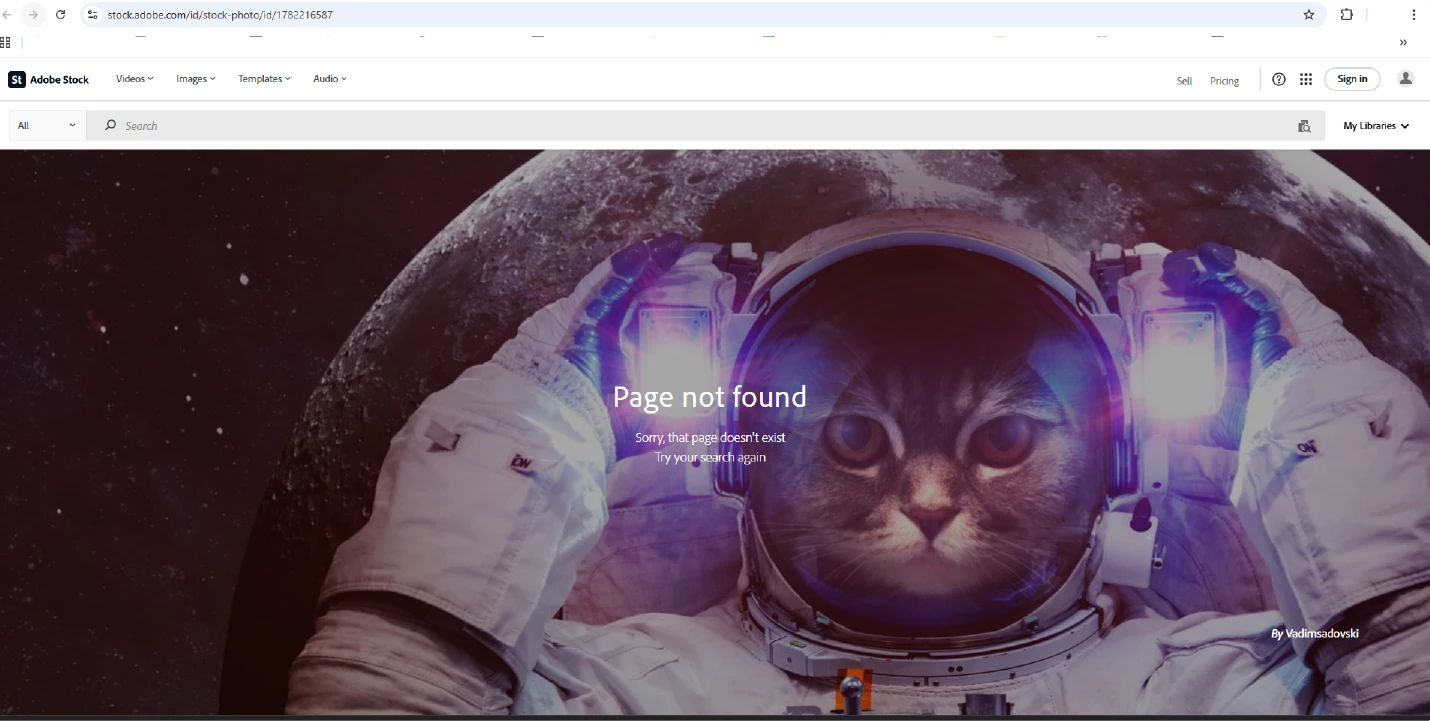The width and height of the screenshot is (1430, 721).
Task: Click the magnifier icon in search bar
Action: (x=111, y=126)
